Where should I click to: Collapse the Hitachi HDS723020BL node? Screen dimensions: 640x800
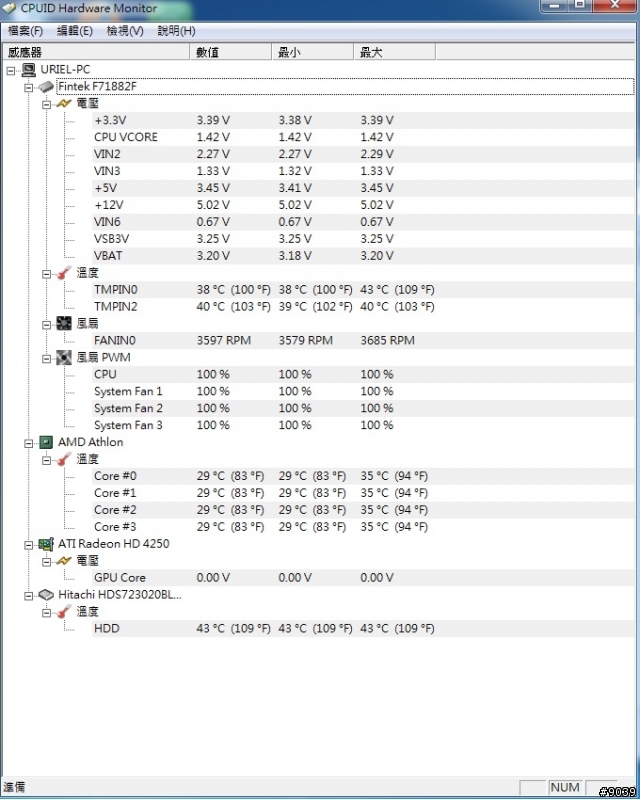click(x=29, y=595)
